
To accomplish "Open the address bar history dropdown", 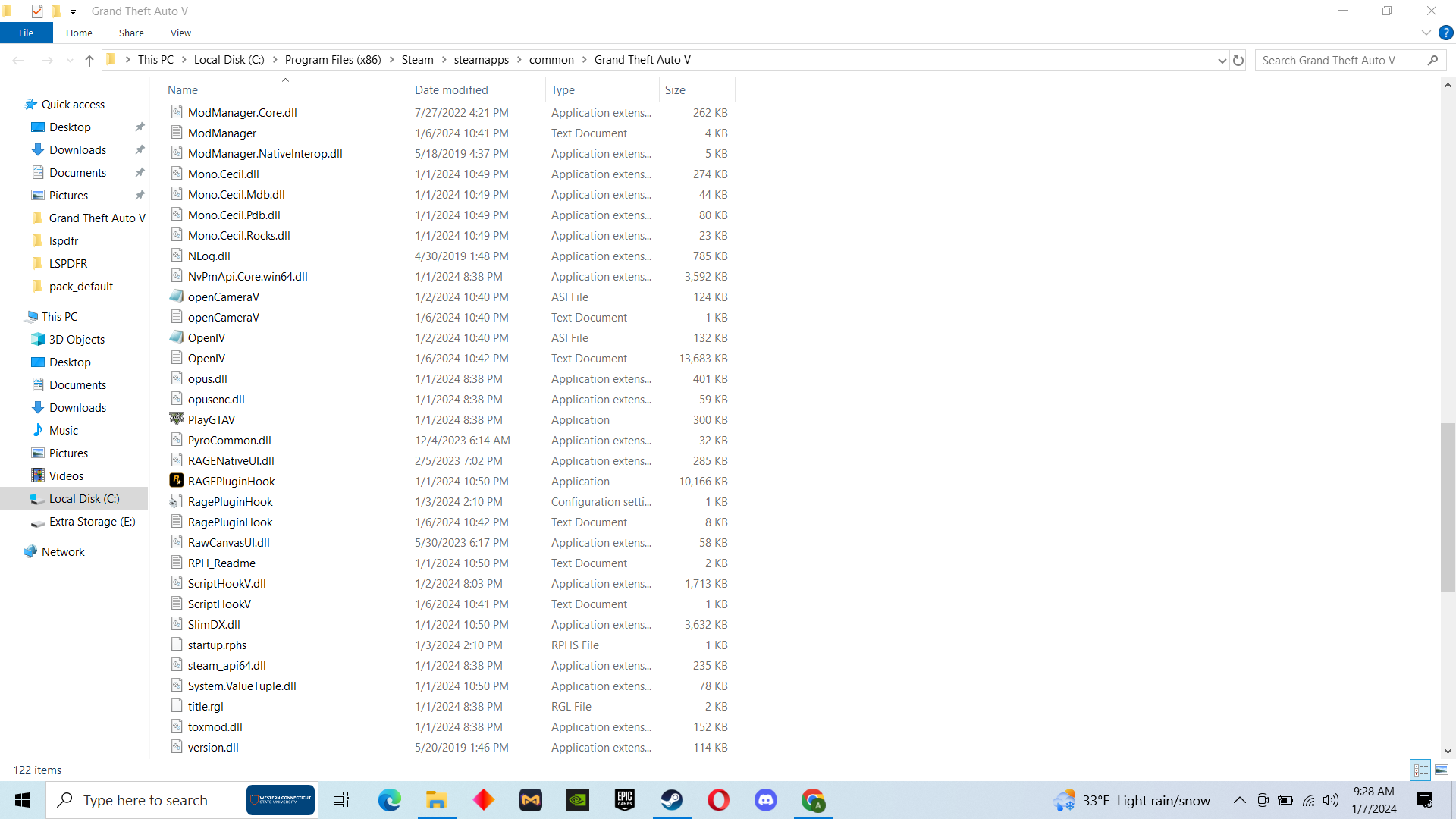I will 1222,61.
